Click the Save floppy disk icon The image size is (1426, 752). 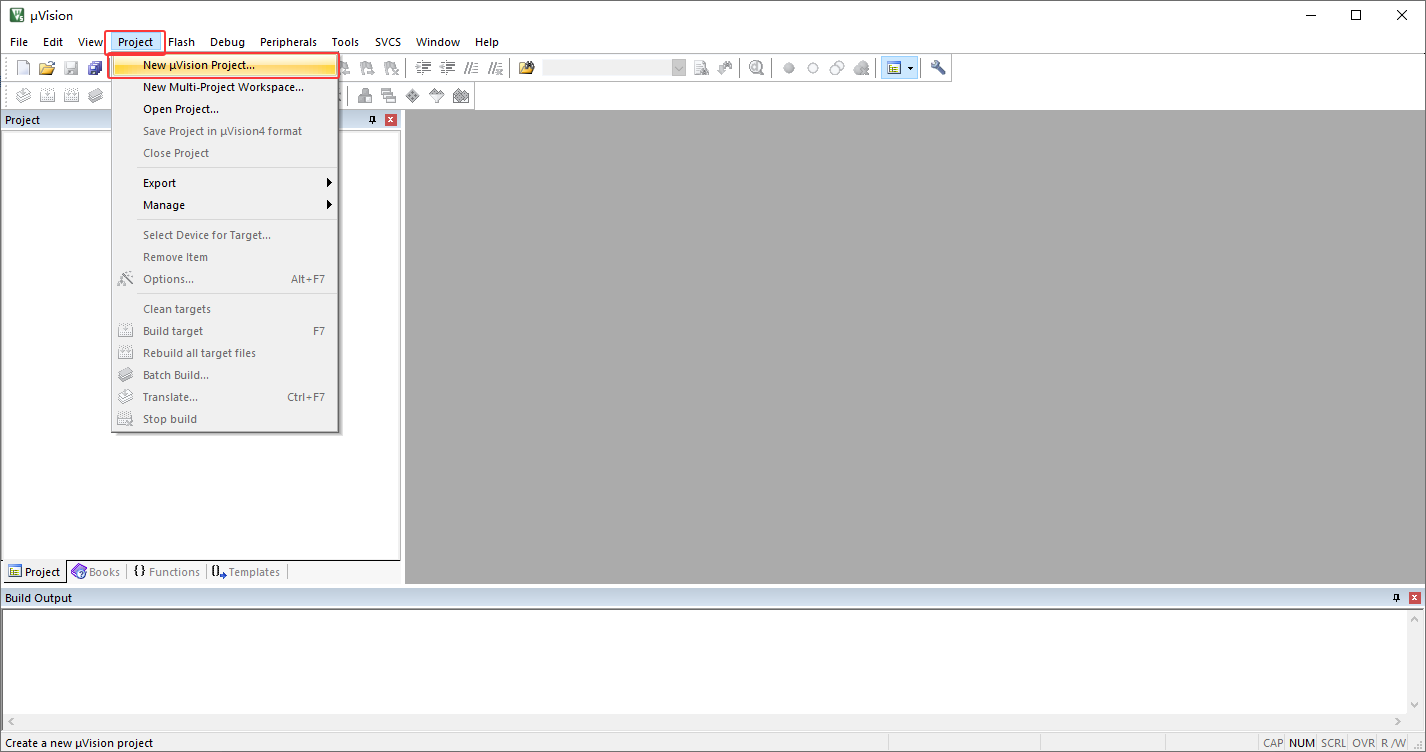tap(71, 68)
